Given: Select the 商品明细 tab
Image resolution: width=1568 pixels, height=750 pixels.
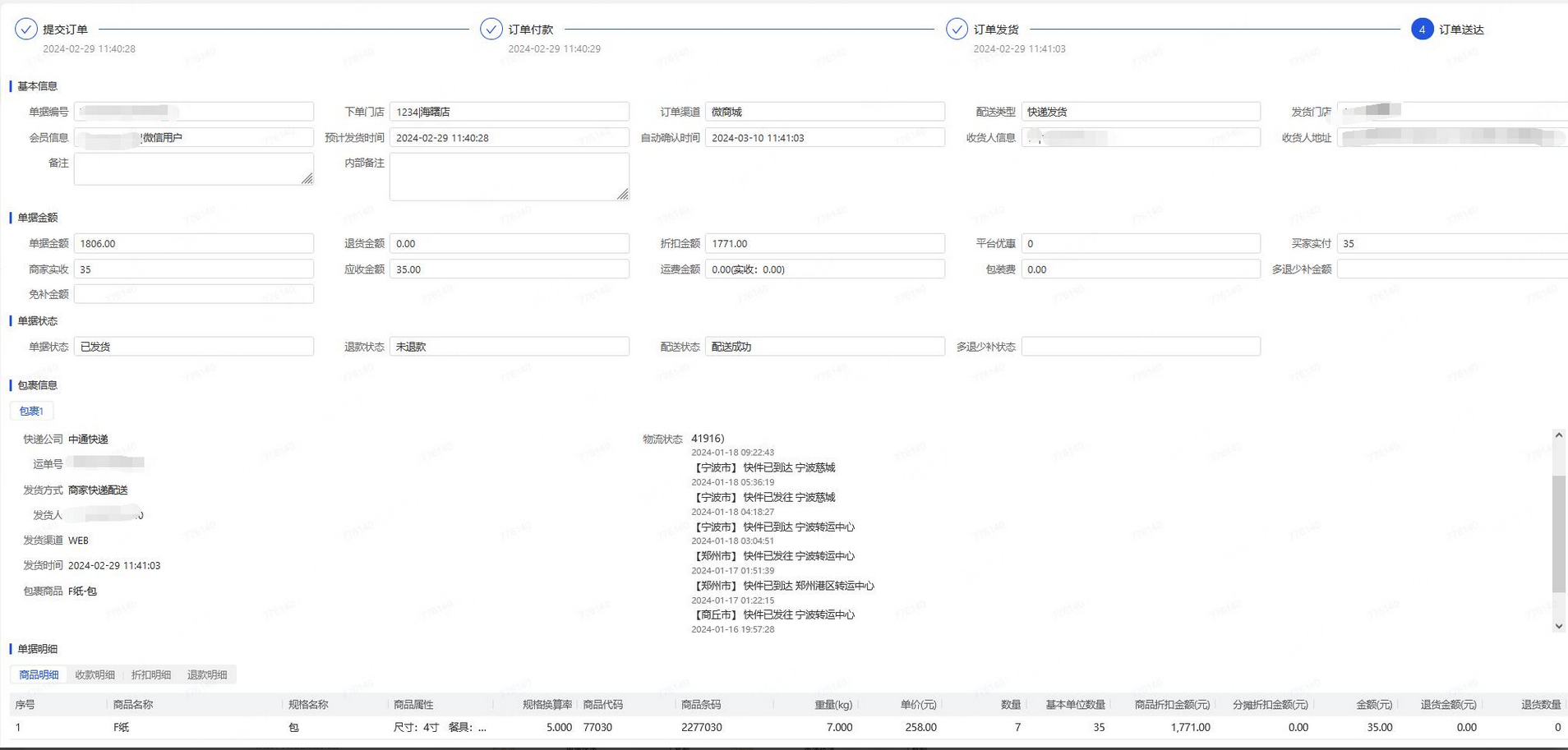Looking at the screenshot, I should coord(39,675).
